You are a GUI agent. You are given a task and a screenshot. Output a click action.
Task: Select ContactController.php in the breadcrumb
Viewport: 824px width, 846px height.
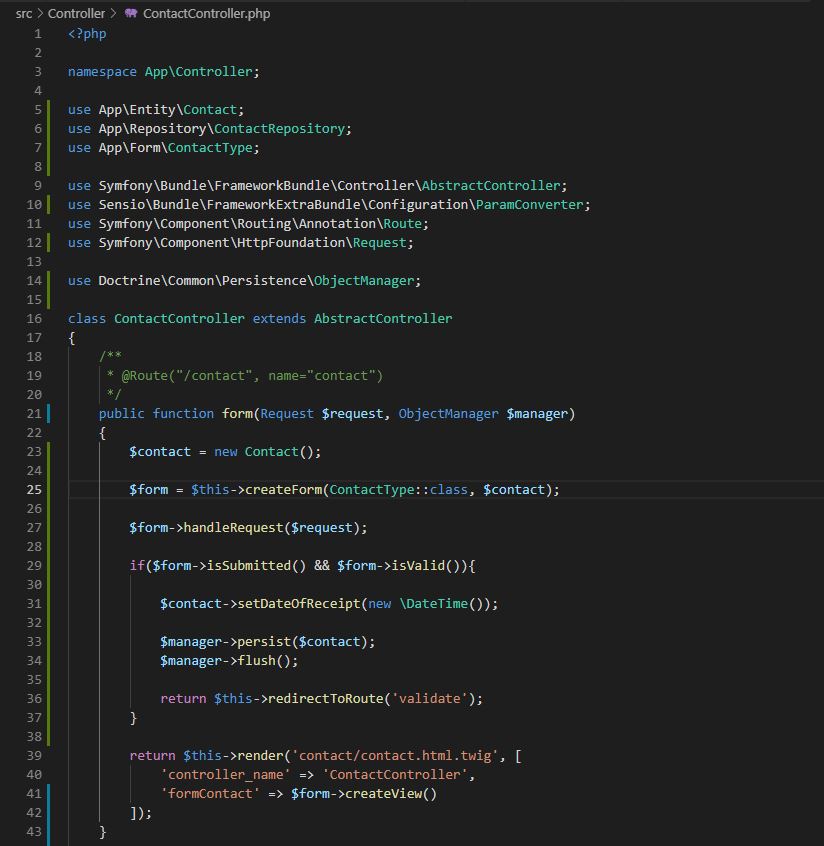(206, 14)
